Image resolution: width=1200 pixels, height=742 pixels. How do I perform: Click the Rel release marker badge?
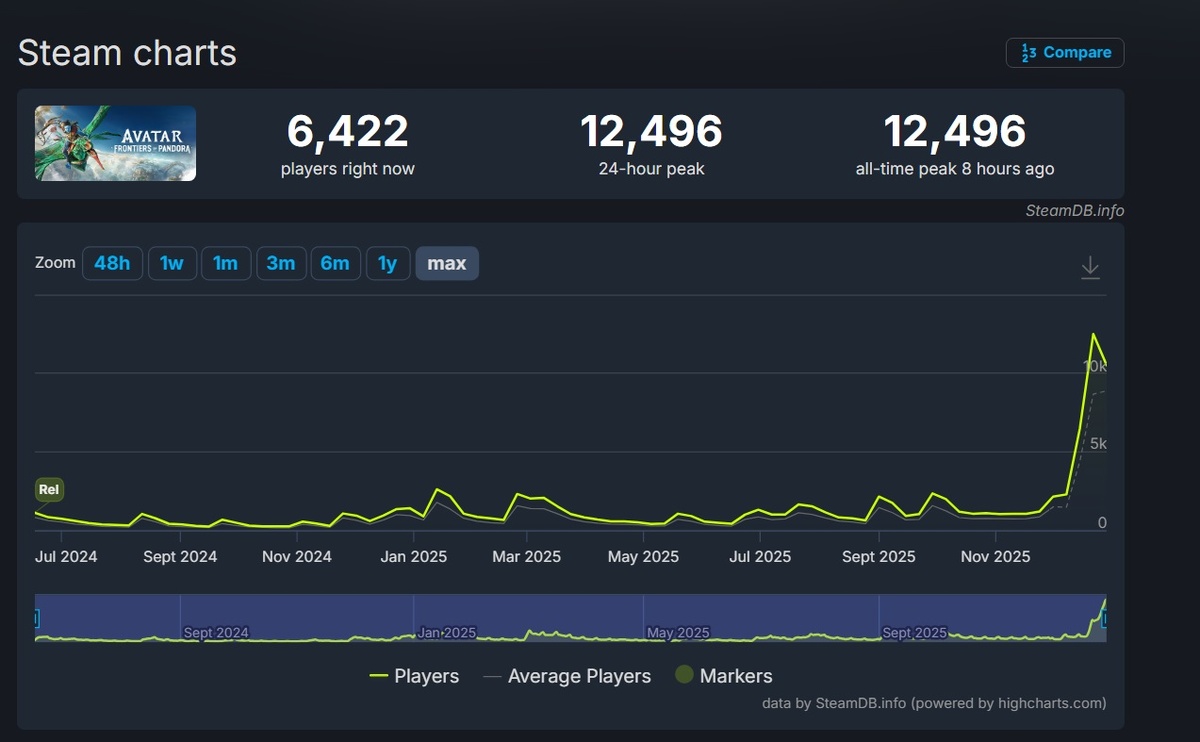coord(49,489)
